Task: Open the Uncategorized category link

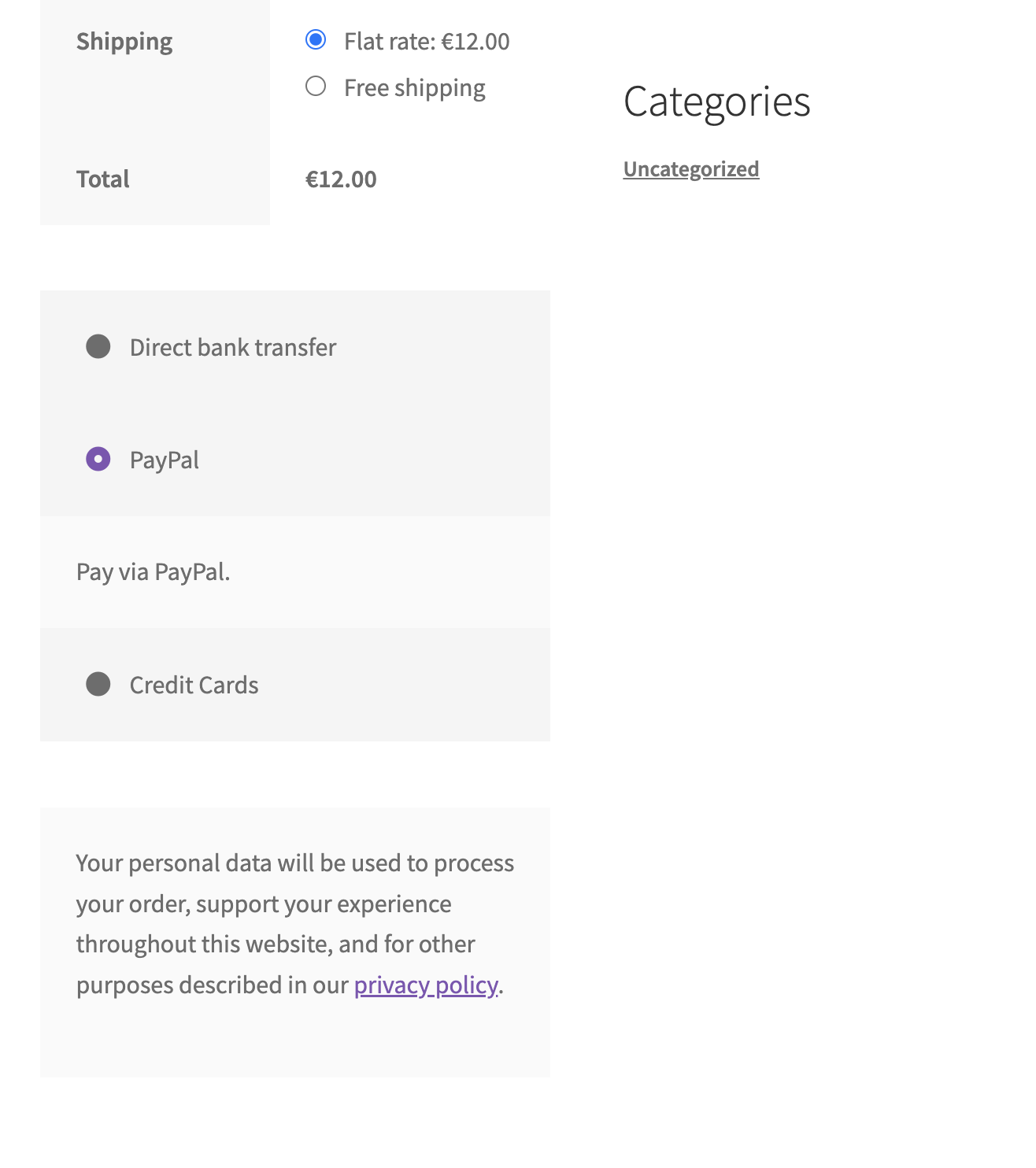Action: (691, 168)
